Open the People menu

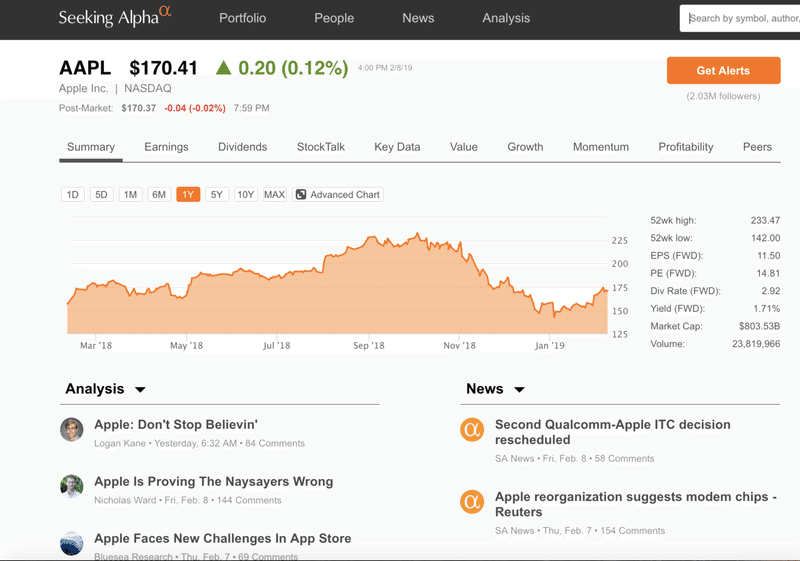(x=334, y=18)
